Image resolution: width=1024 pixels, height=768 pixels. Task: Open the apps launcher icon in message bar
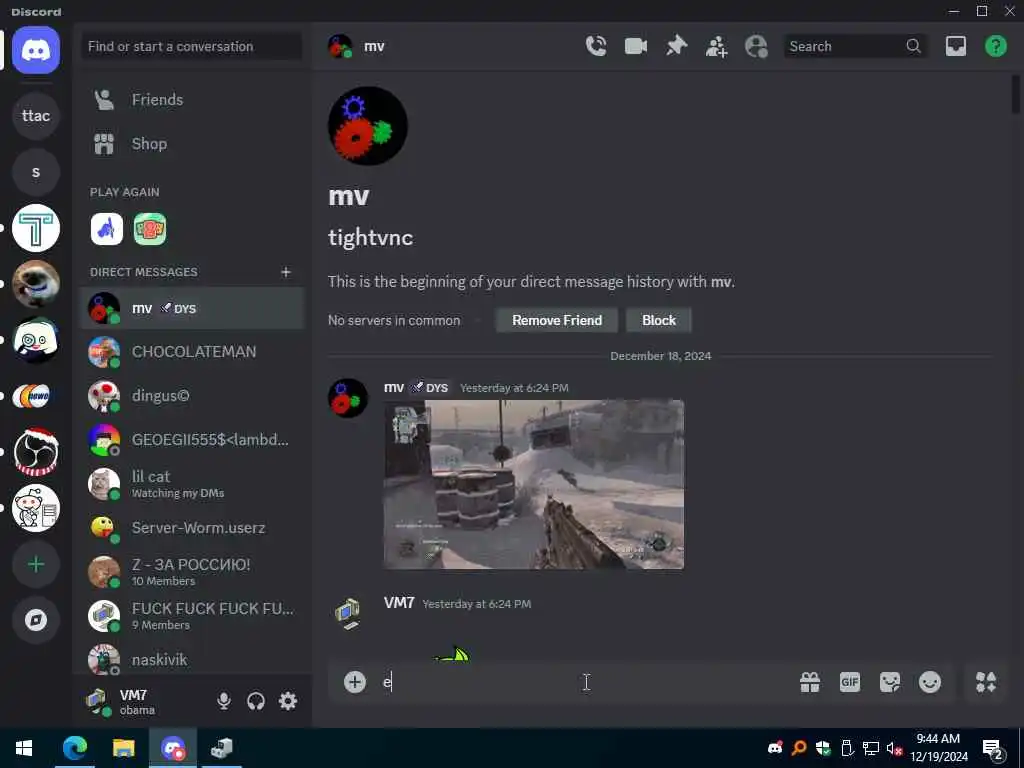985,682
